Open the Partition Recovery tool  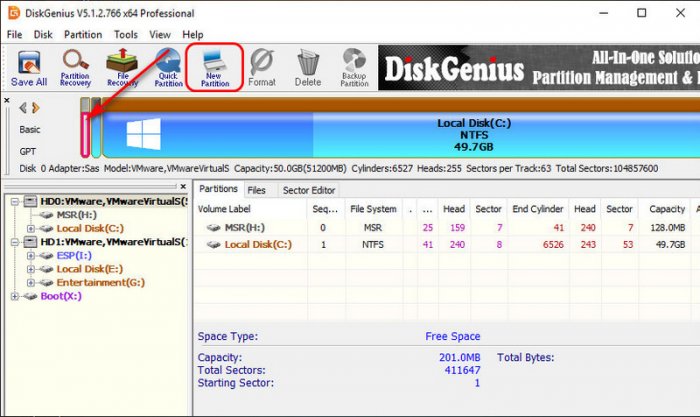(75, 68)
